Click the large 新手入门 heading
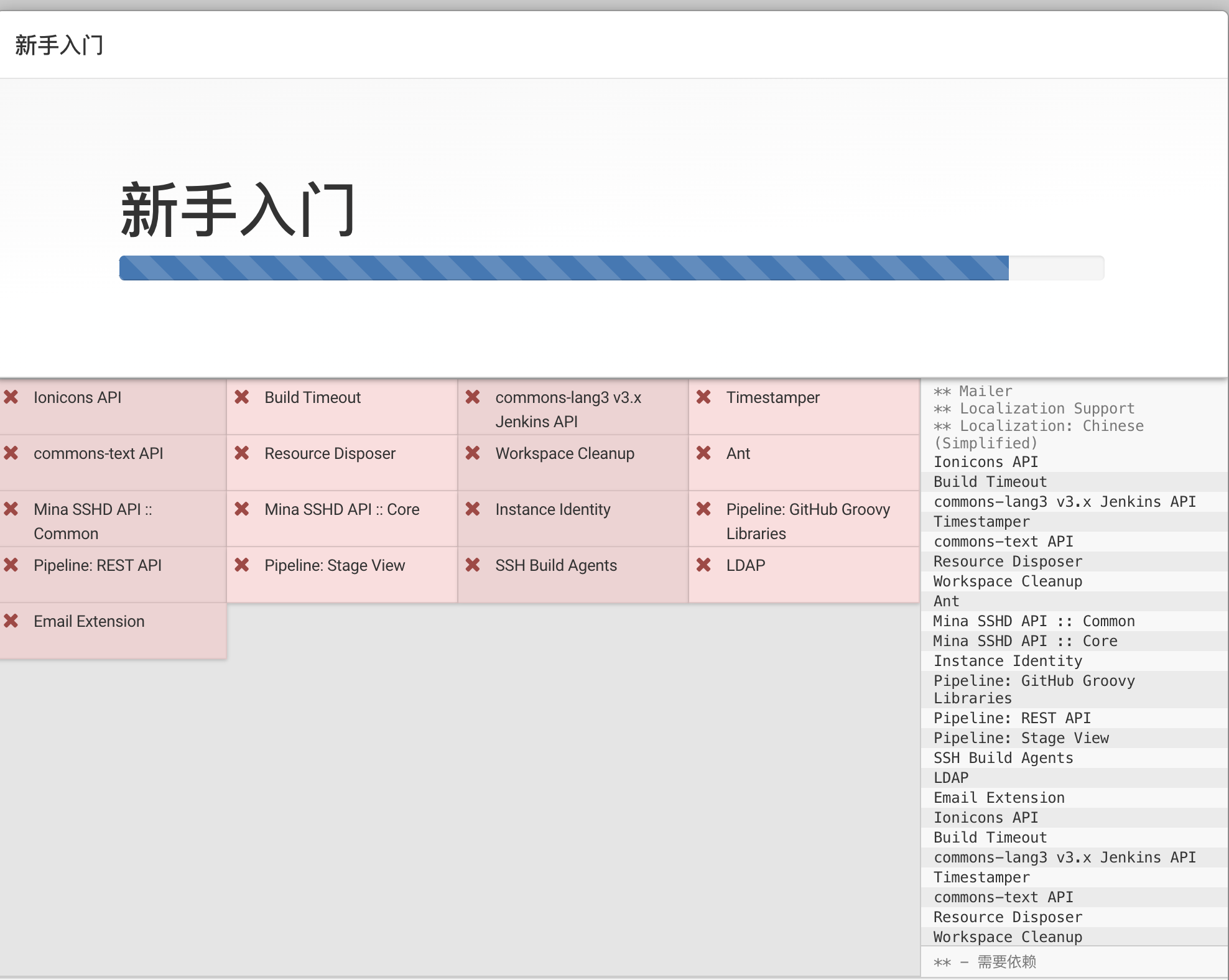 pos(238,210)
